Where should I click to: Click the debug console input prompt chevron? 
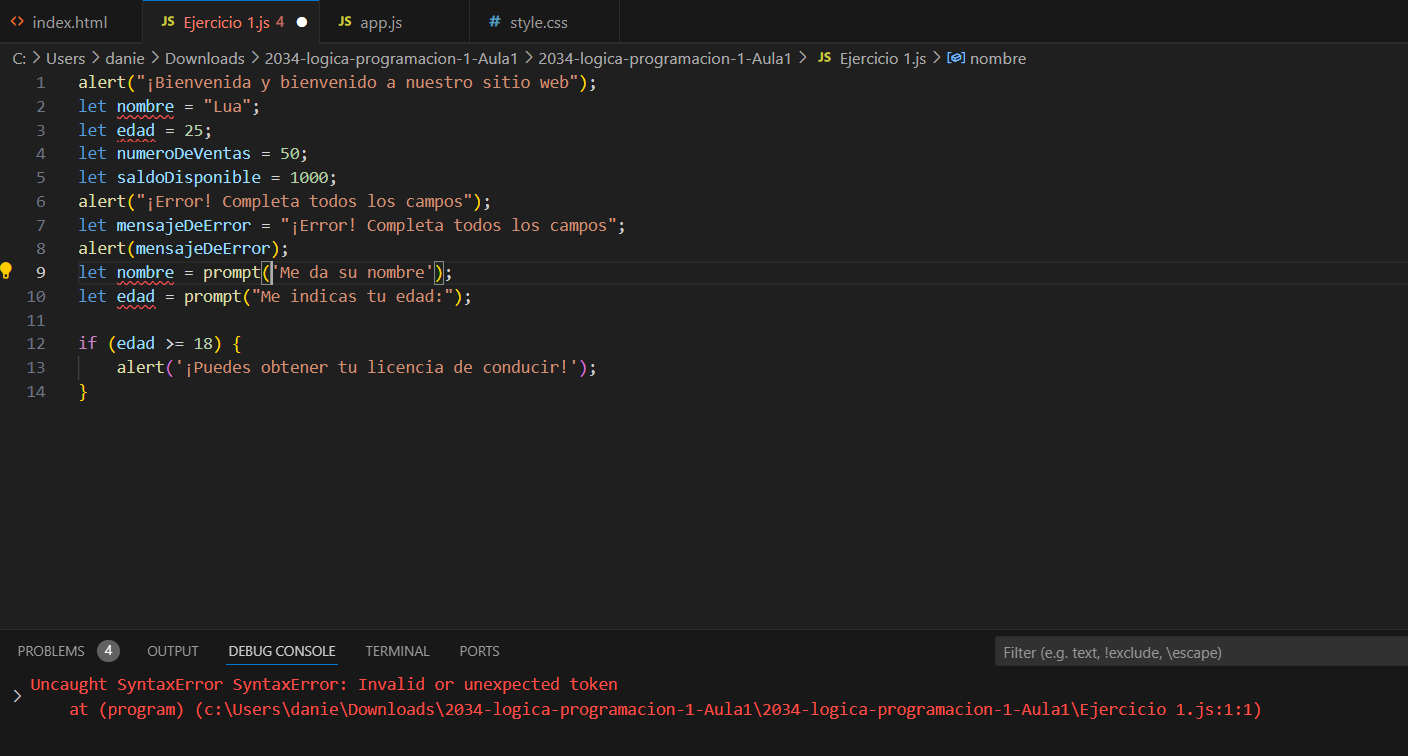click(x=16, y=696)
